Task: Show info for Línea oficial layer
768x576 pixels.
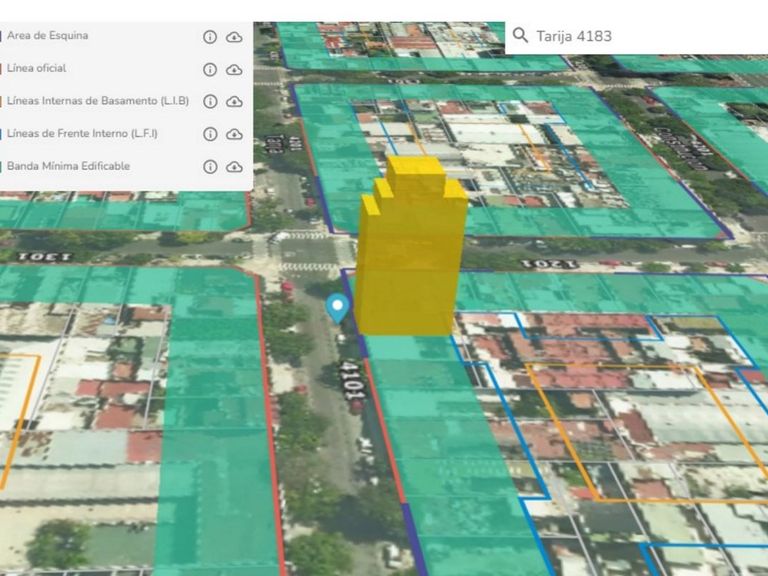Action: pos(210,70)
